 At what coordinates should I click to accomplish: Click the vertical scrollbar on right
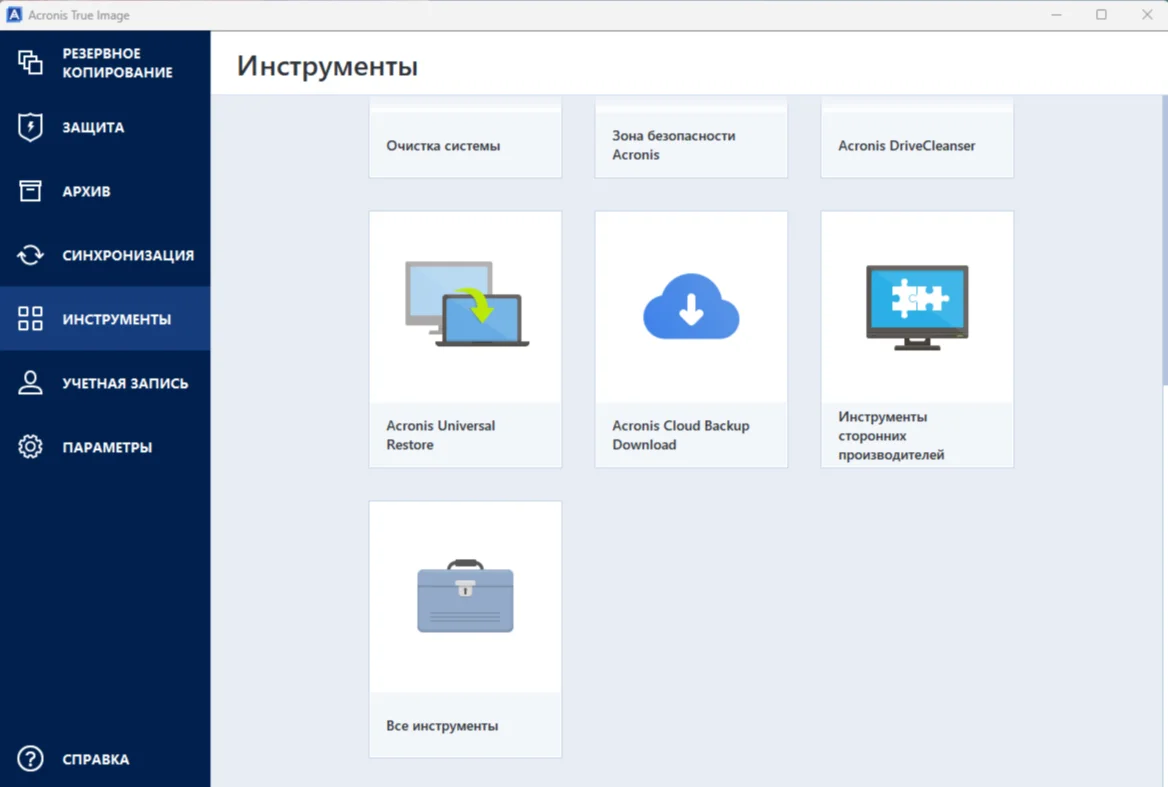click(1163, 240)
